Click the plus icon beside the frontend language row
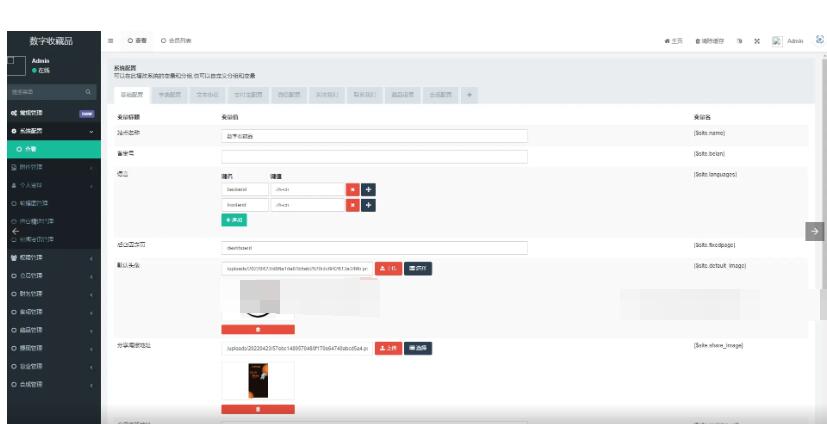This screenshot has width=827, height=424. (x=367, y=205)
